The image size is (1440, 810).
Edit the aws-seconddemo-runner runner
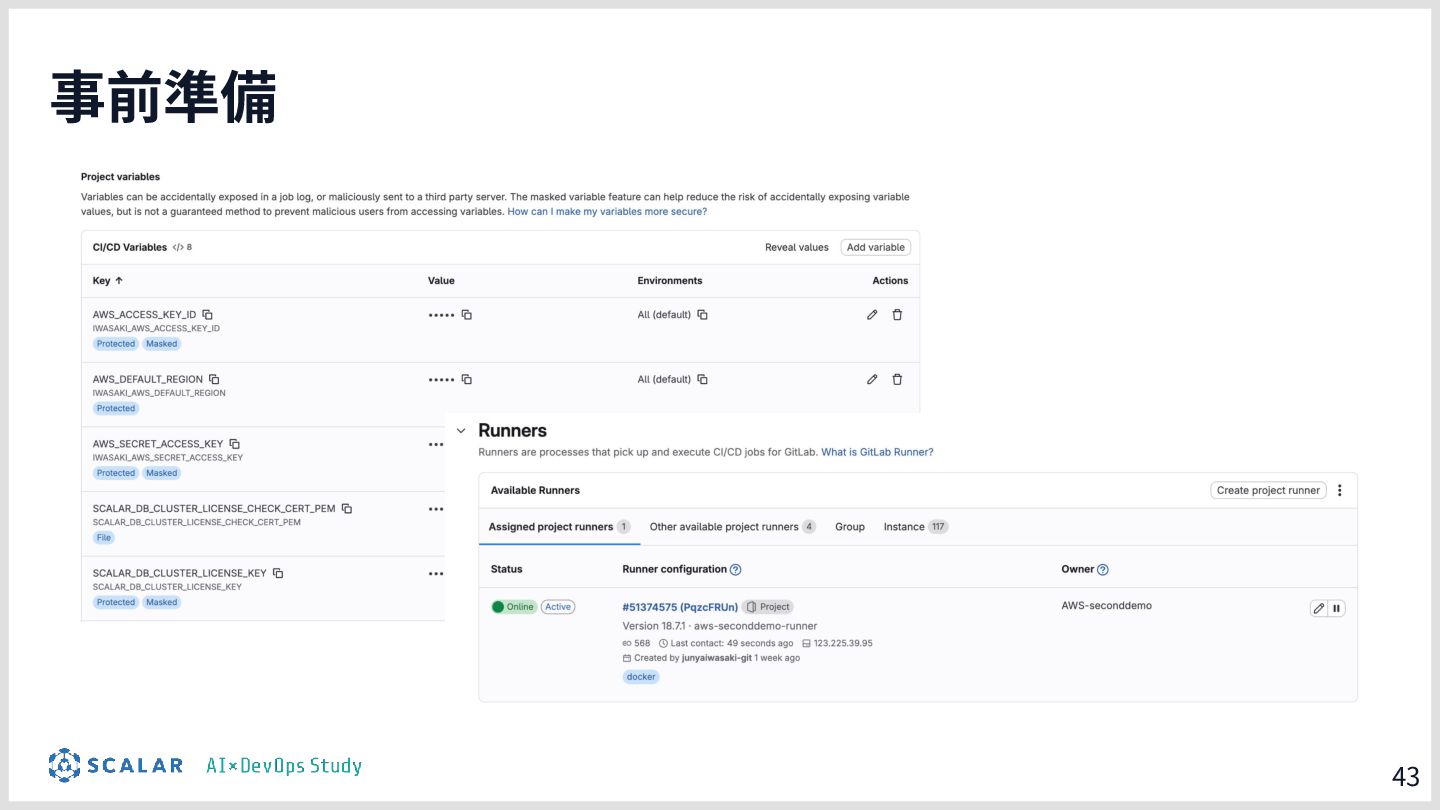coord(1319,608)
